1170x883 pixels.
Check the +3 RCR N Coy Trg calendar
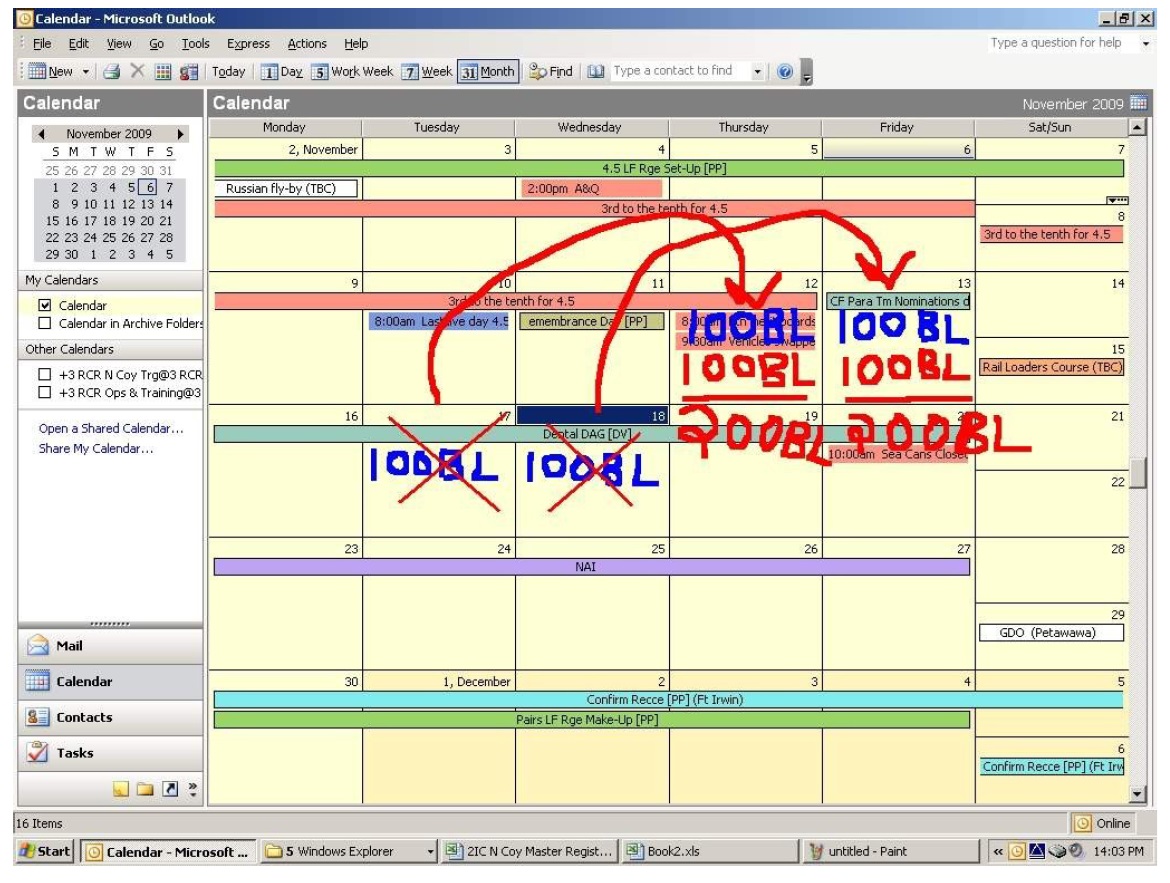tap(44, 375)
